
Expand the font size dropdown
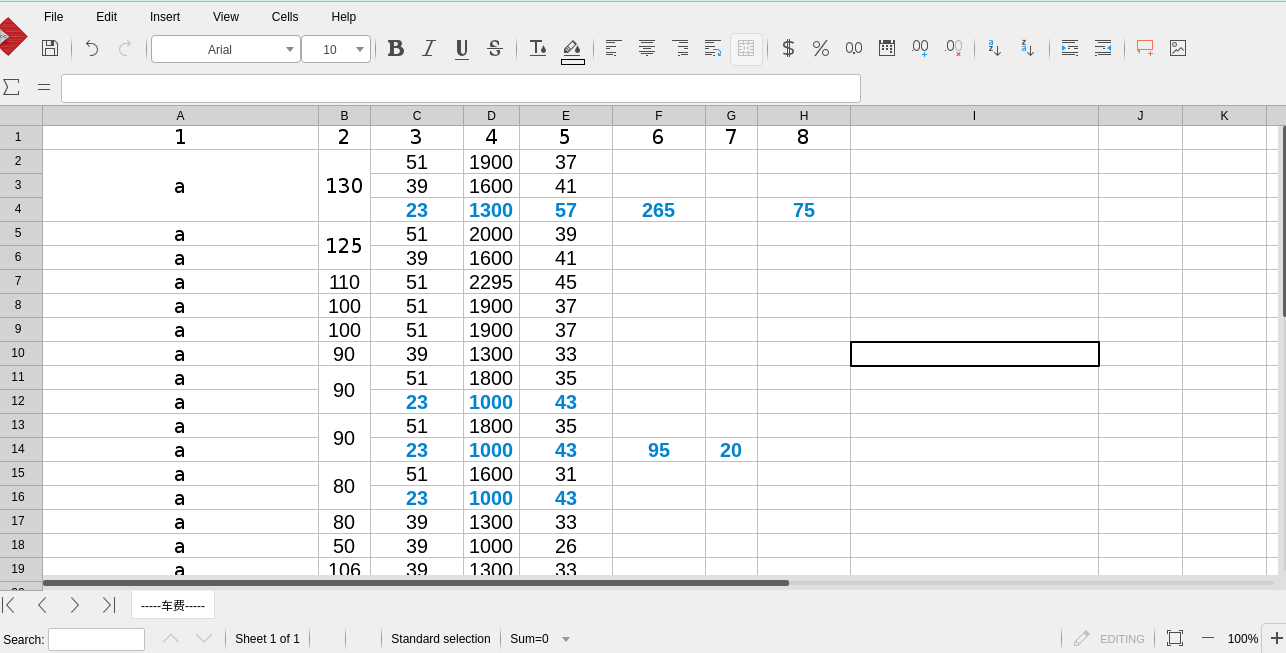pos(360,49)
